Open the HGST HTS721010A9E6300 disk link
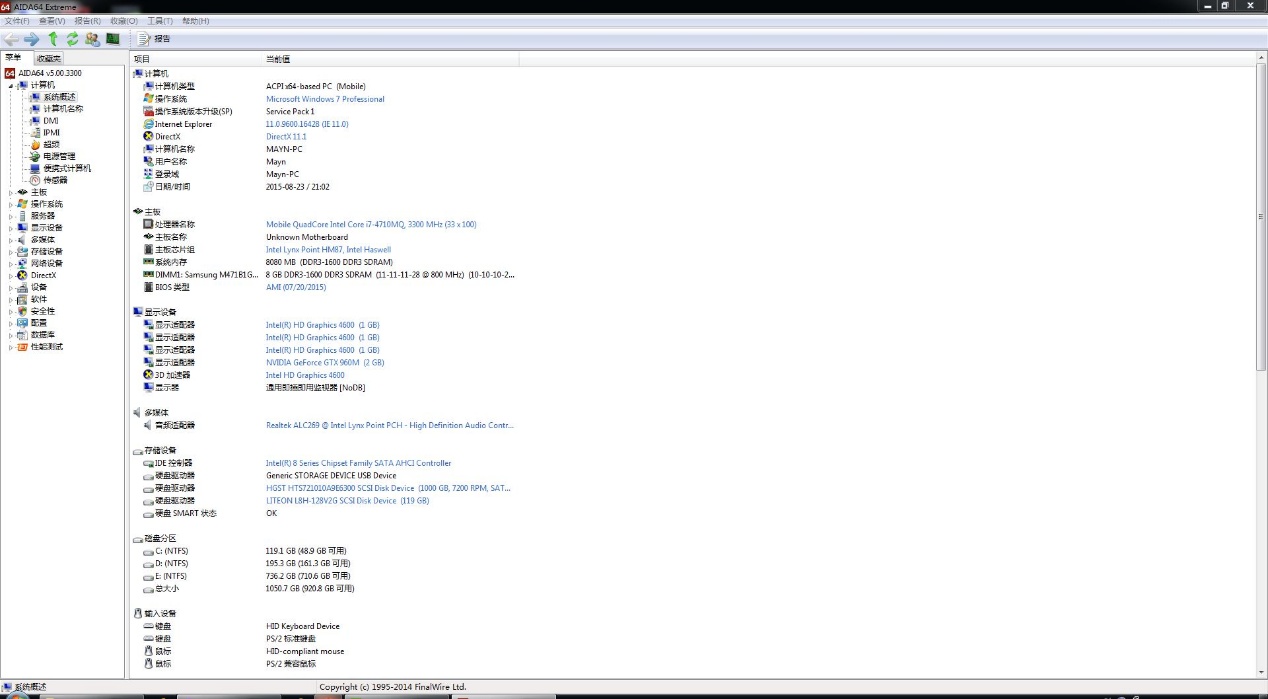Image resolution: width=1268 pixels, height=699 pixels. [x=388, y=488]
